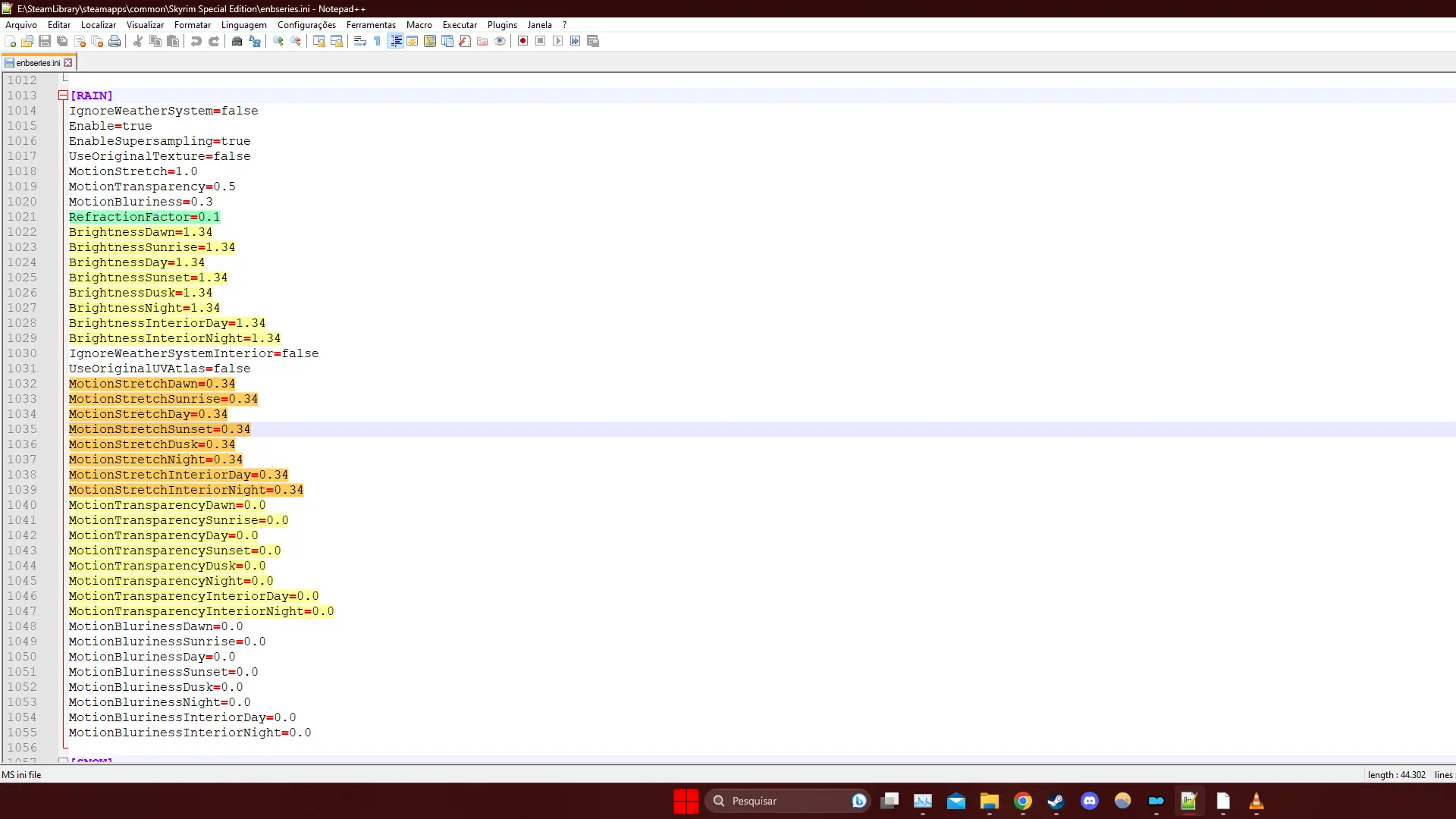
Task: Cut selection with scissors icon
Action: pos(138,41)
